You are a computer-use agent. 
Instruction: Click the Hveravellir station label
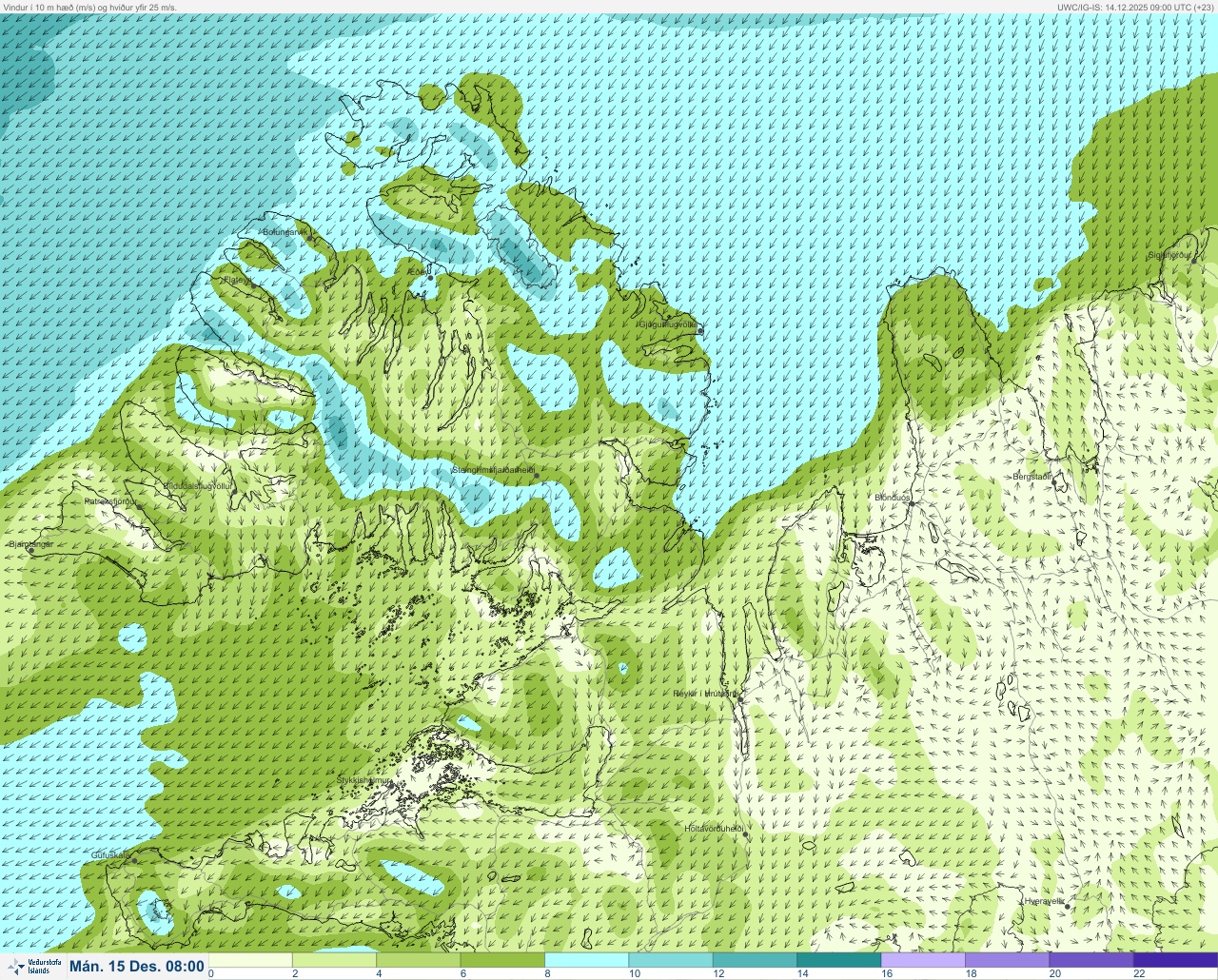coord(1045,901)
